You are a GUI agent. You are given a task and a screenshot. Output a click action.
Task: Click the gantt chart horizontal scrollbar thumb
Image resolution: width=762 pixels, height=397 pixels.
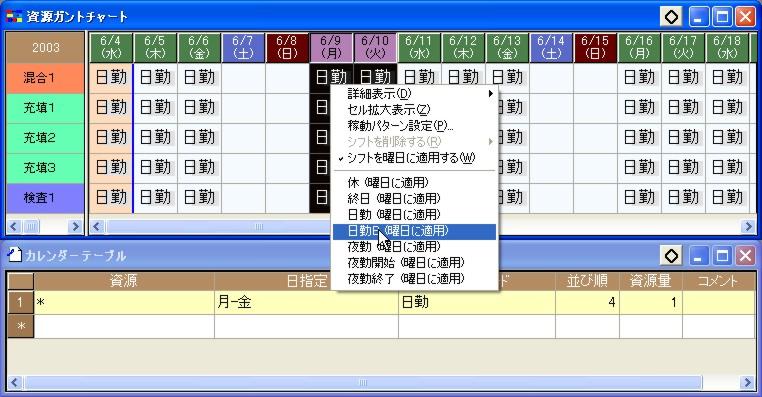[x=258, y=226]
